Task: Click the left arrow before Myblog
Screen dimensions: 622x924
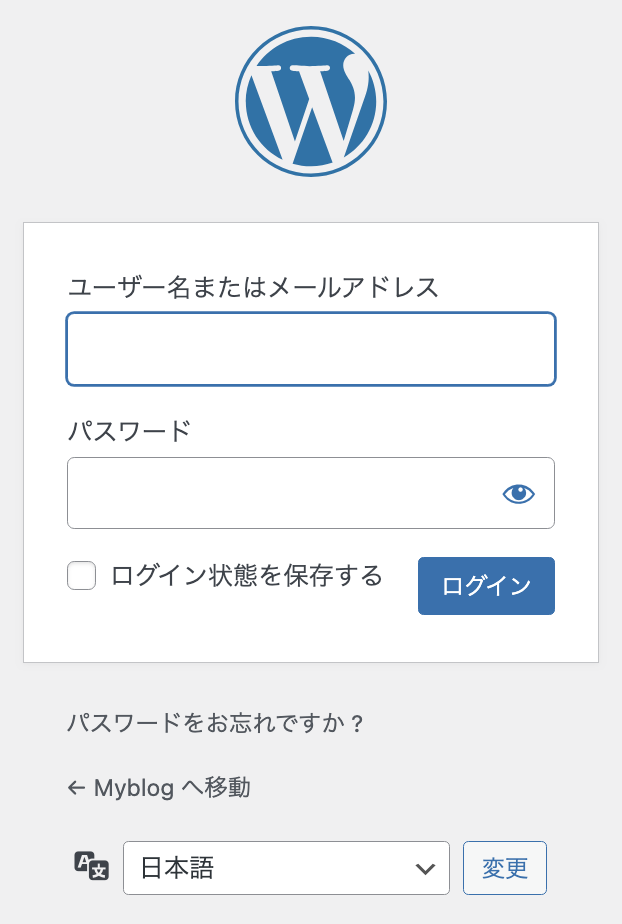Action: pos(76,788)
